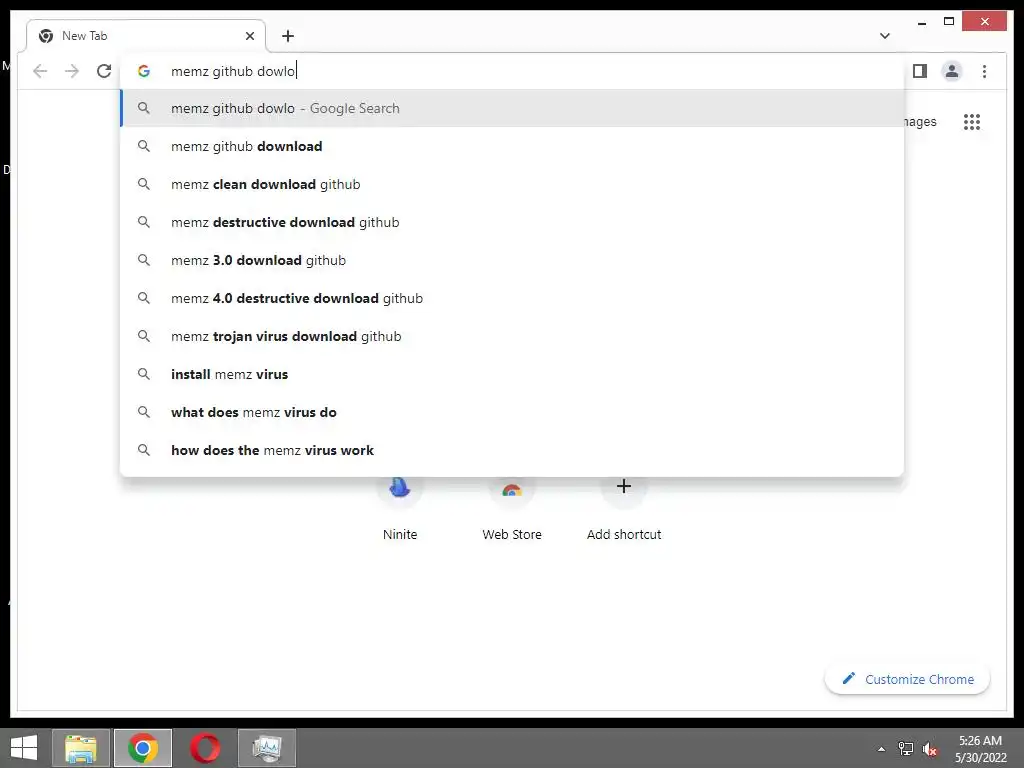Choose 'memz destructive download github' suggestion

click(x=512, y=222)
